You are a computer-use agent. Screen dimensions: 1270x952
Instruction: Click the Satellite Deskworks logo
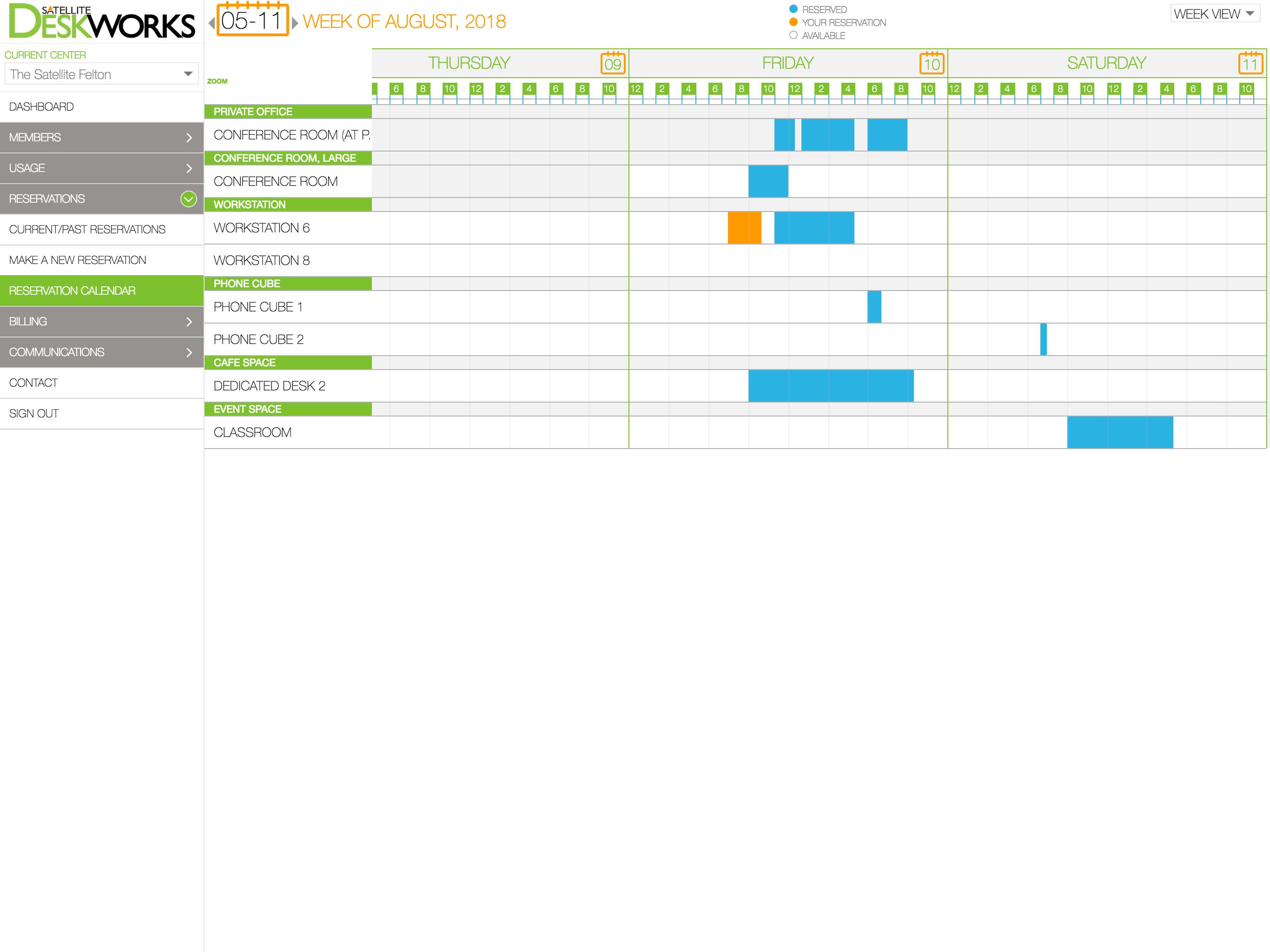tap(102, 21)
